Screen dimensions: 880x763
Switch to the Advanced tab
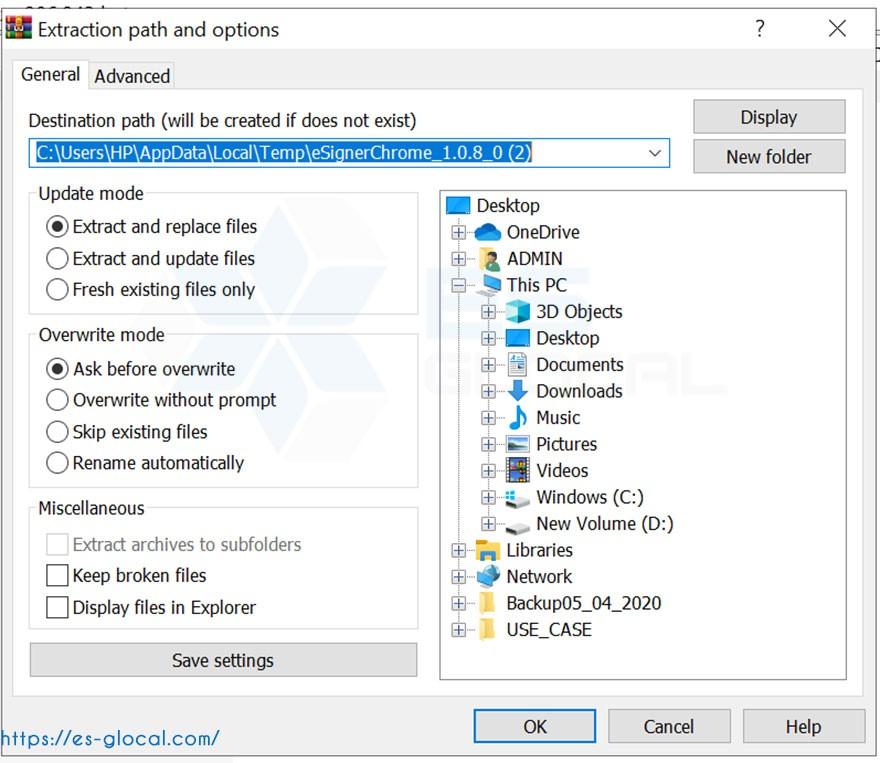132,76
